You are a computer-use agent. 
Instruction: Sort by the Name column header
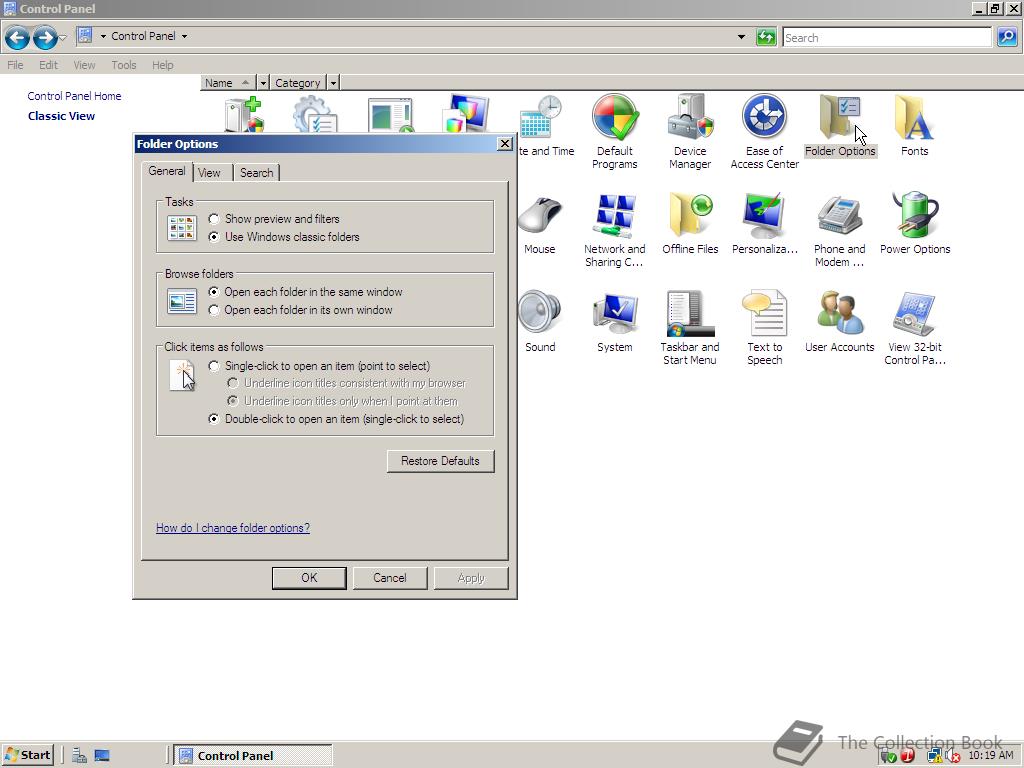pos(228,83)
